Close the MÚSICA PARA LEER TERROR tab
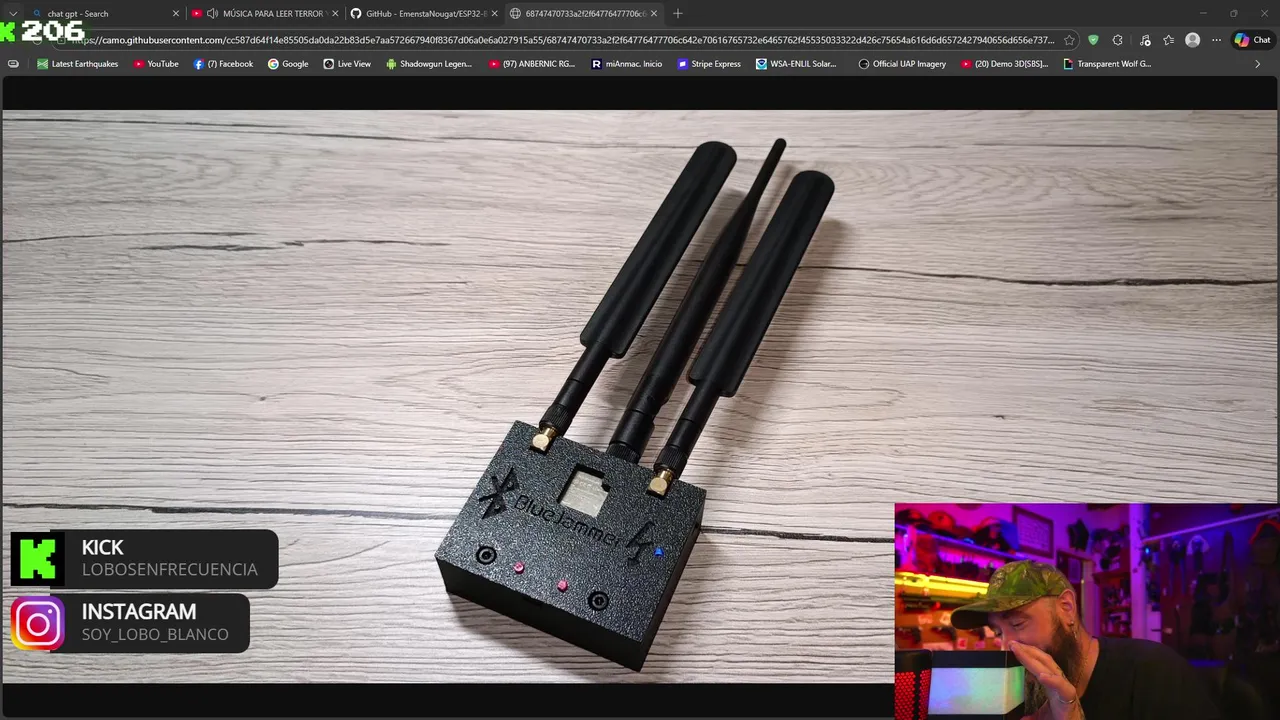Image resolution: width=1280 pixels, height=720 pixels. pos(335,14)
